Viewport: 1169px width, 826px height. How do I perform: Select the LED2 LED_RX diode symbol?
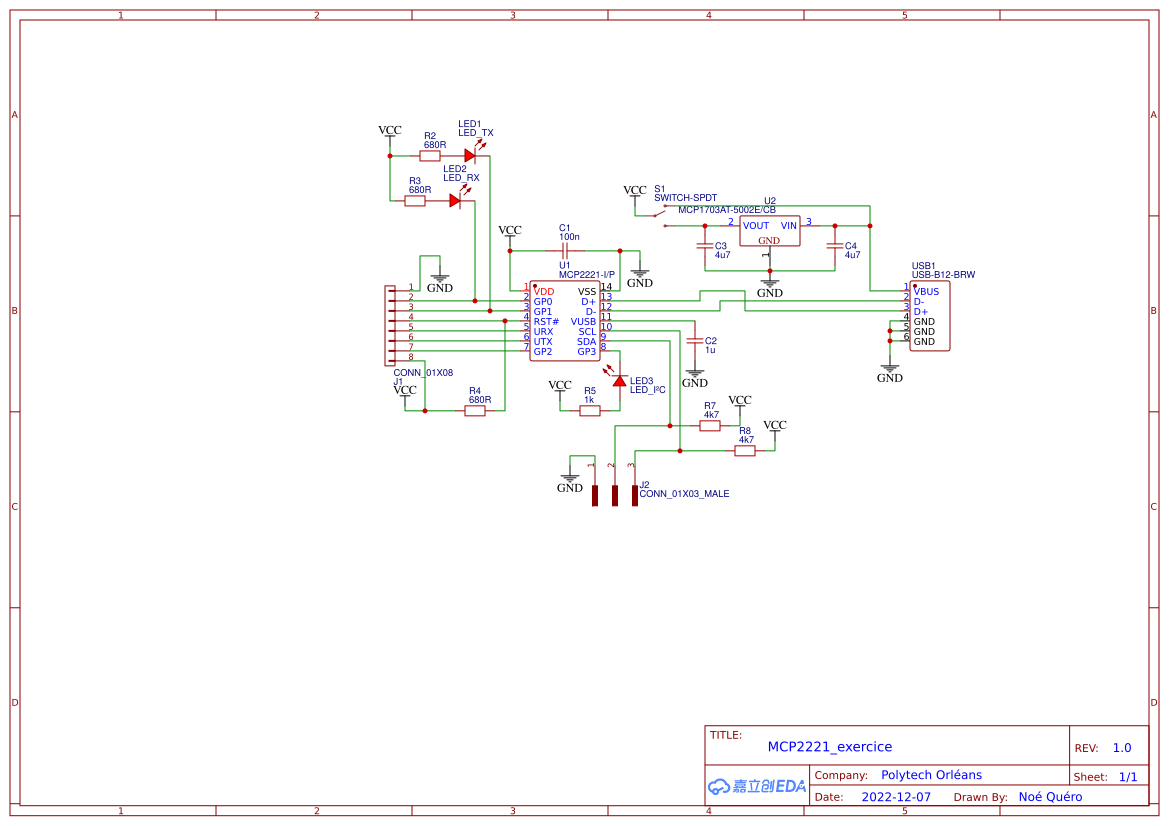click(x=456, y=200)
